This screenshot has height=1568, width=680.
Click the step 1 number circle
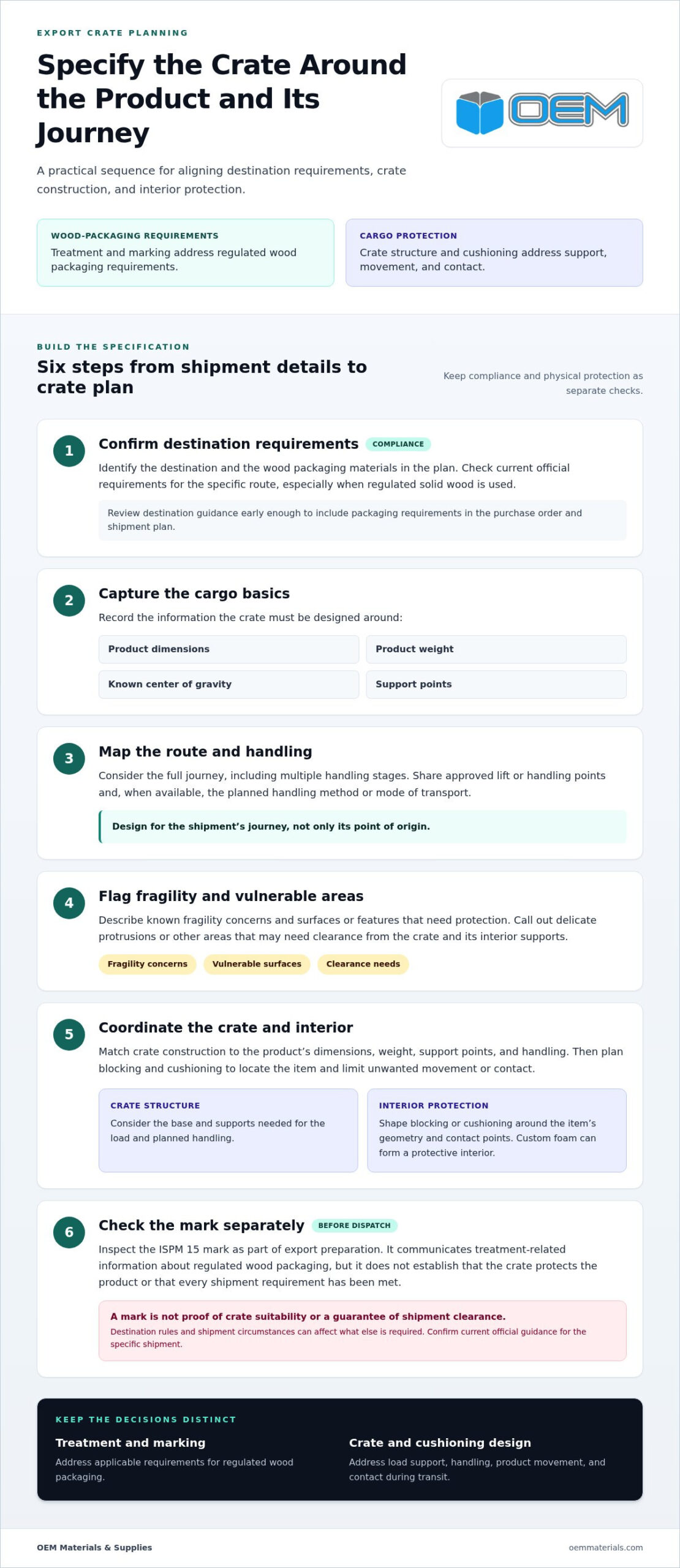(x=69, y=451)
